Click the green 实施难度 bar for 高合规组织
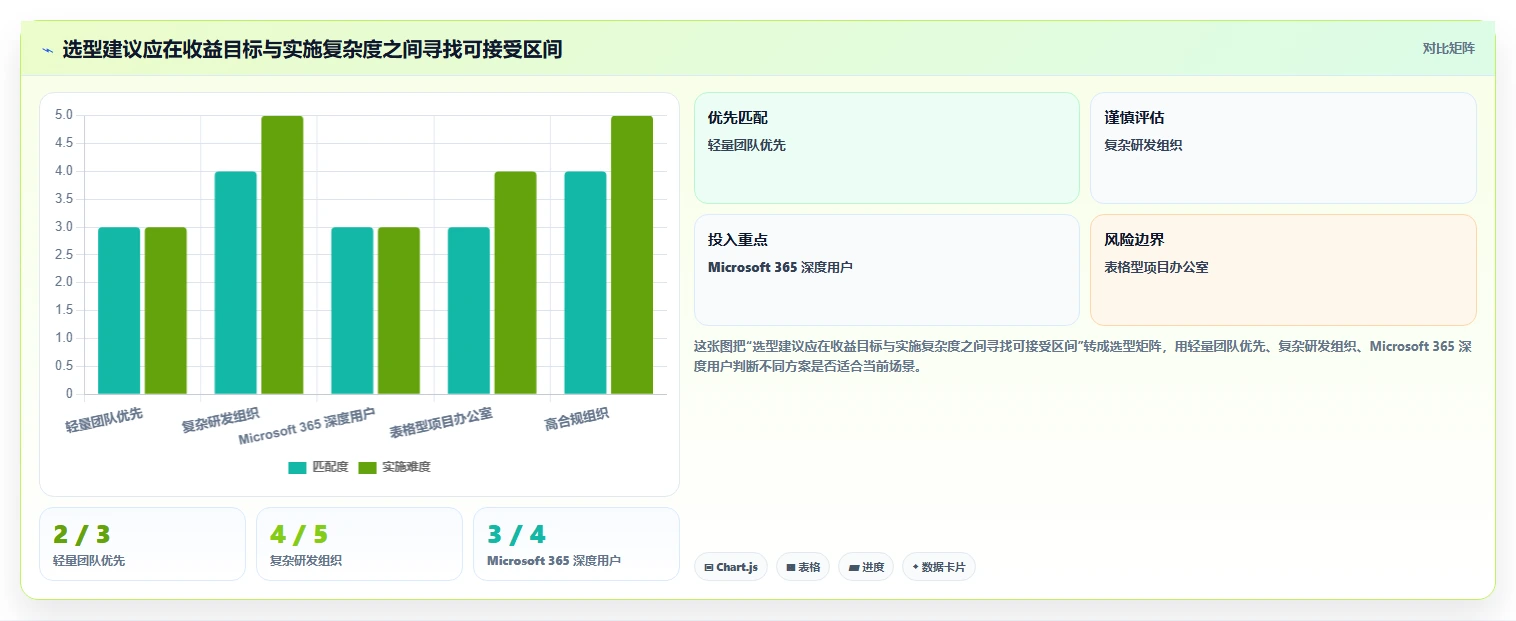 632,255
